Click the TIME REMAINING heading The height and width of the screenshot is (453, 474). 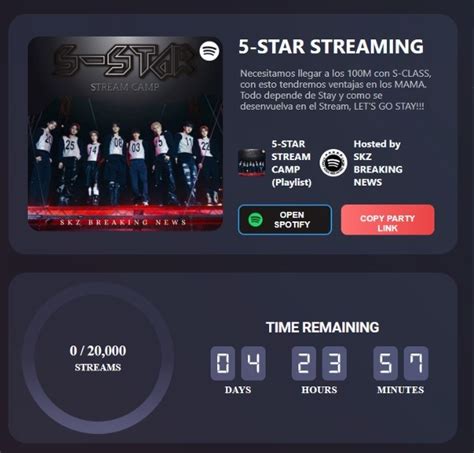323,327
